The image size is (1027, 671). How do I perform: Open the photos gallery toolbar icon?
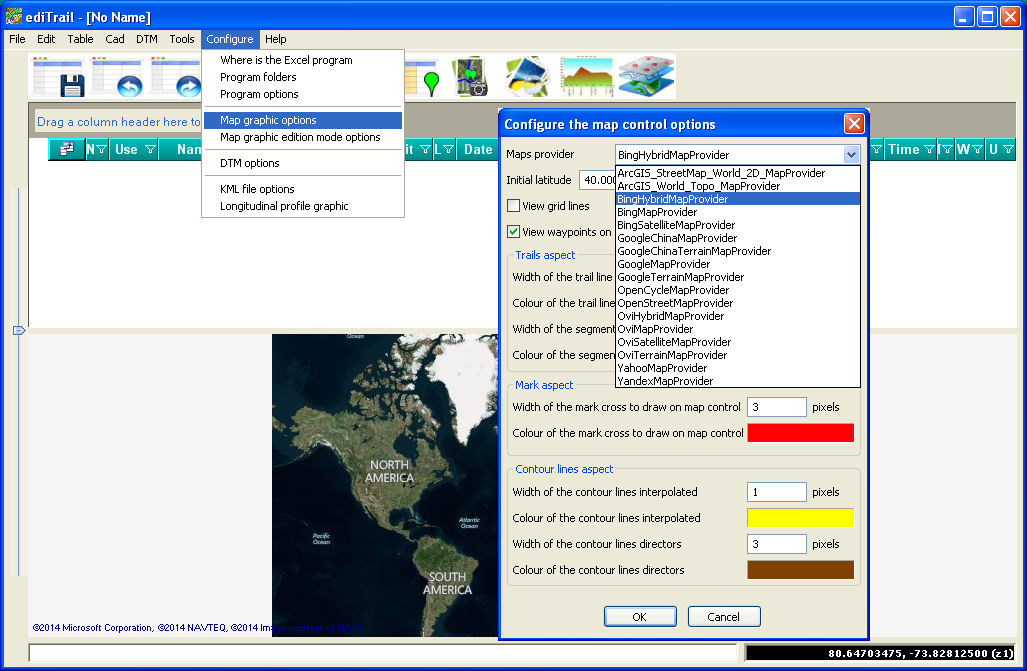527,77
